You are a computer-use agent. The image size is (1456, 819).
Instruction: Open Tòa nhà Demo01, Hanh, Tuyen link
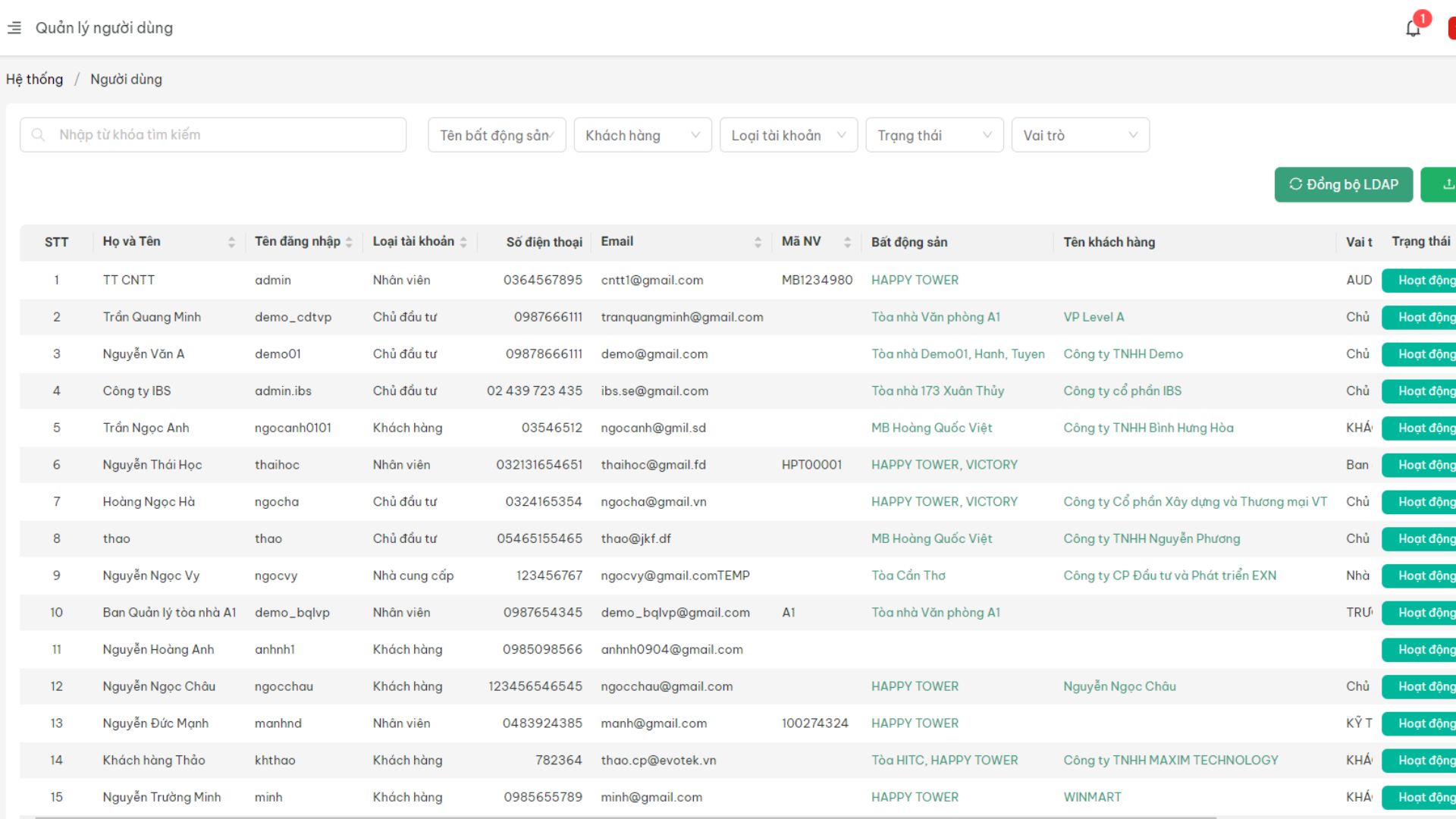pyautogui.click(x=958, y=354)
